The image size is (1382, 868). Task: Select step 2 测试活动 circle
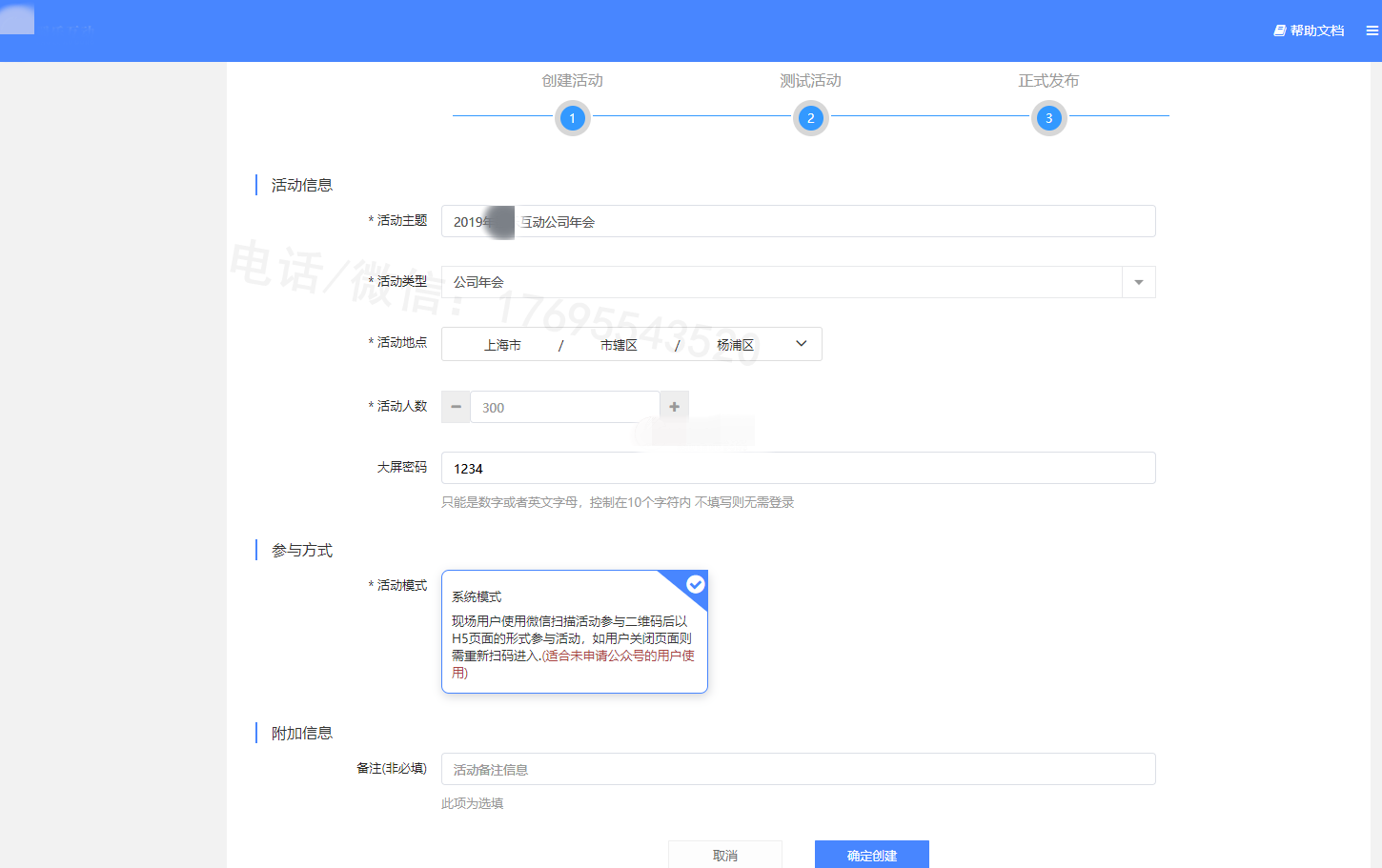pyautogui.click(x=810, y=118)
